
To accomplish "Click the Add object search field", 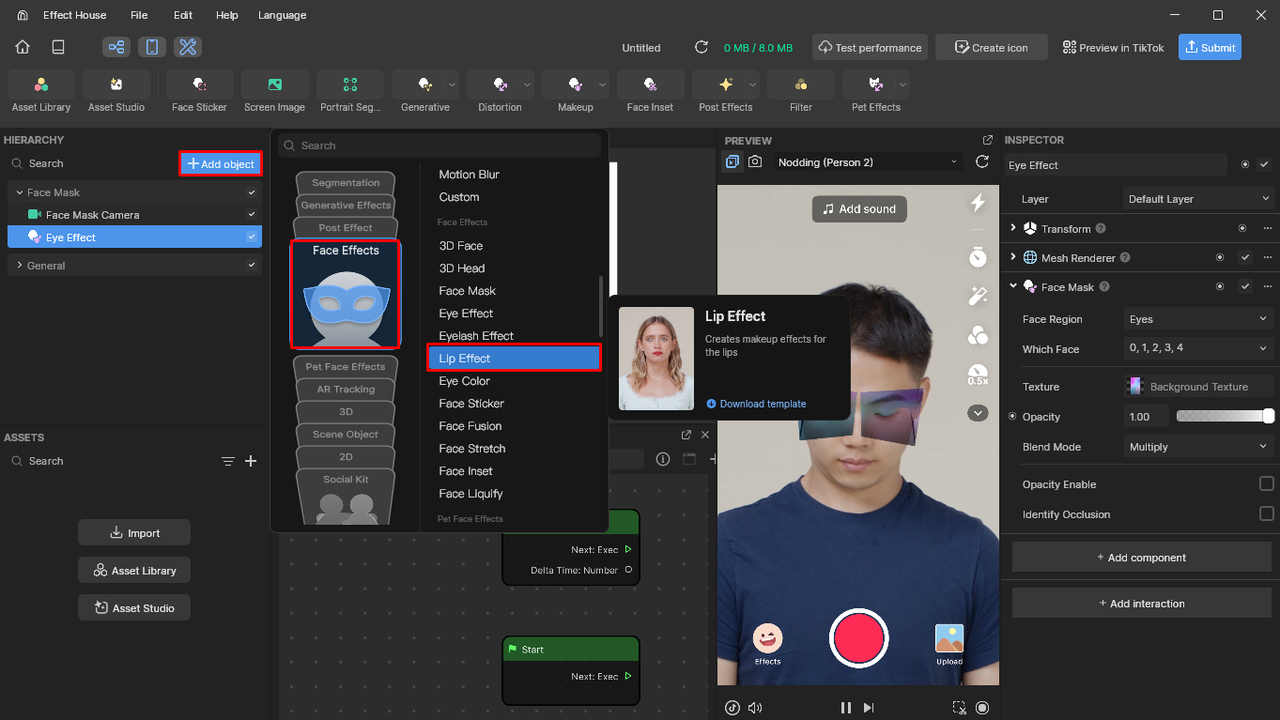I will click(x=440, y=145).
